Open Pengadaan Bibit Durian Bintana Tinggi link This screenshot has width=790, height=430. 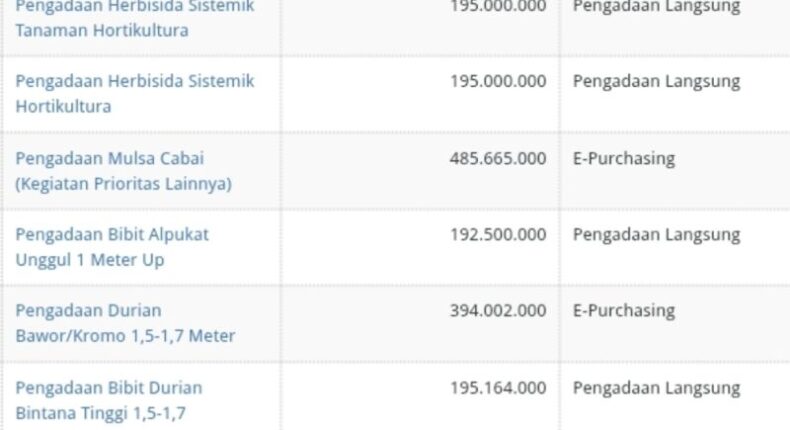click(109, 400)
